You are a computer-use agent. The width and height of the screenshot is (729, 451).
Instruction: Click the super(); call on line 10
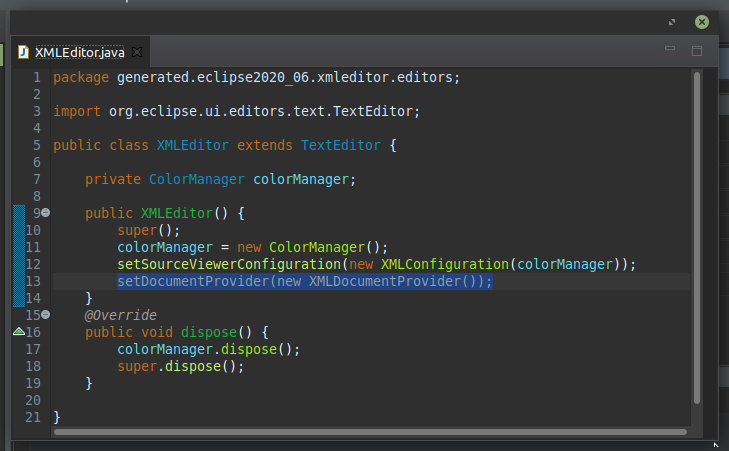coord(148,230)
